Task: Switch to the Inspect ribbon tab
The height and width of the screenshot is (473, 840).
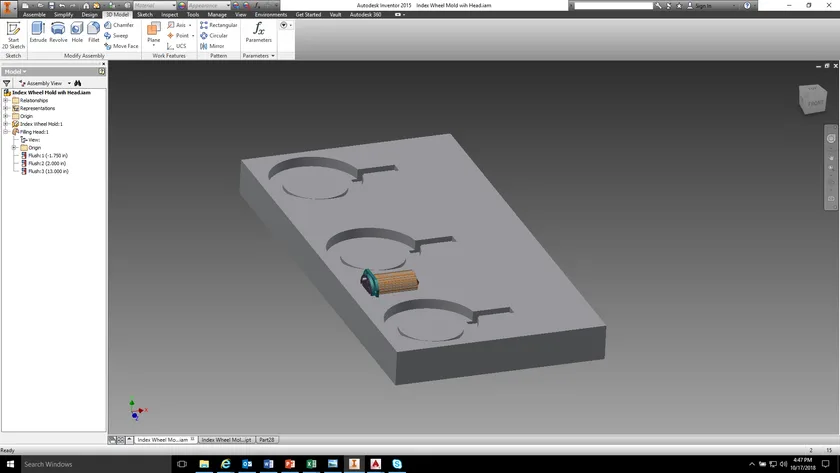Action: click(x=169, y=14)
